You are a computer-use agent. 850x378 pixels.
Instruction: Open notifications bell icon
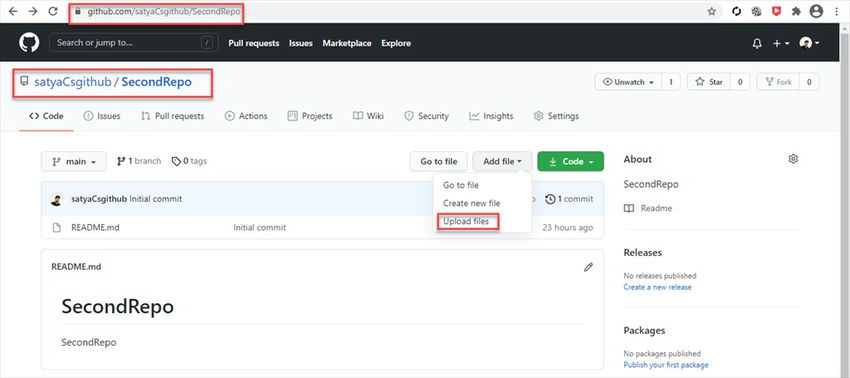click(x=757, y=43)
